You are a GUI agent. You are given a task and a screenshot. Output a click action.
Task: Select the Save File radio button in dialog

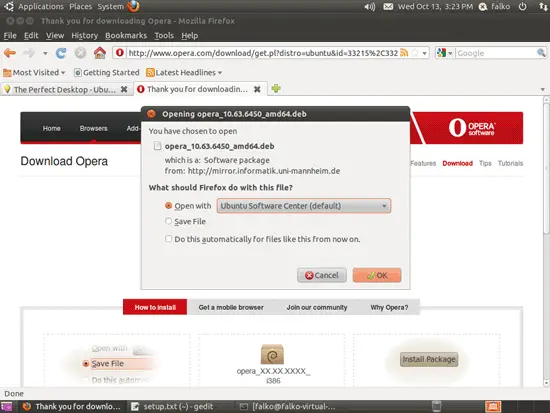168,221
